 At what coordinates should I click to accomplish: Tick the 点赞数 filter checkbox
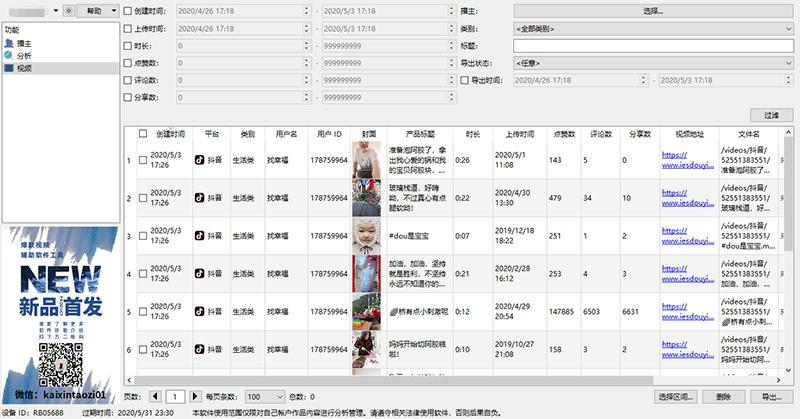(x=128, y=62)
